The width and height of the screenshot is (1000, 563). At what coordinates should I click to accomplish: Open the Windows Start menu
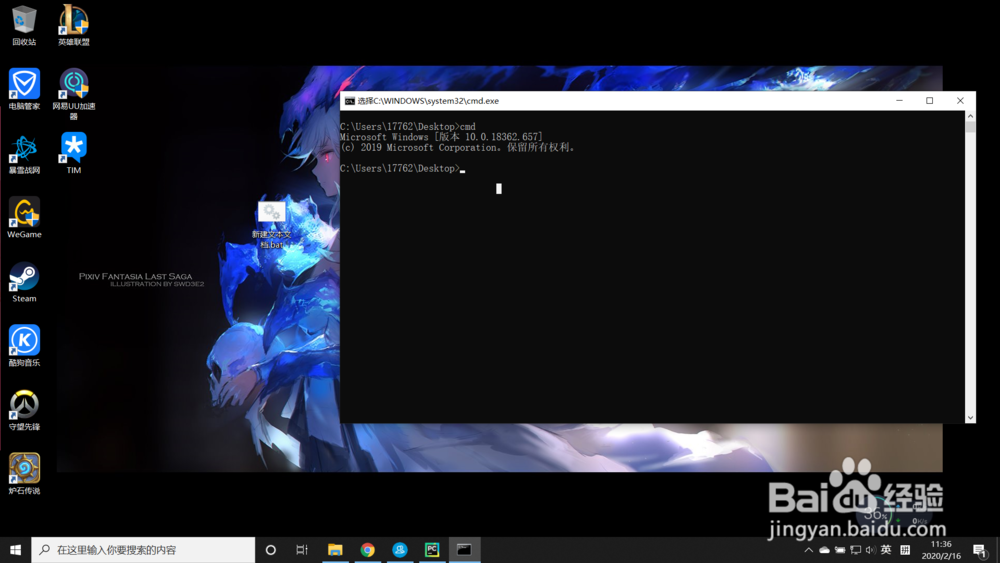[15, 550]
